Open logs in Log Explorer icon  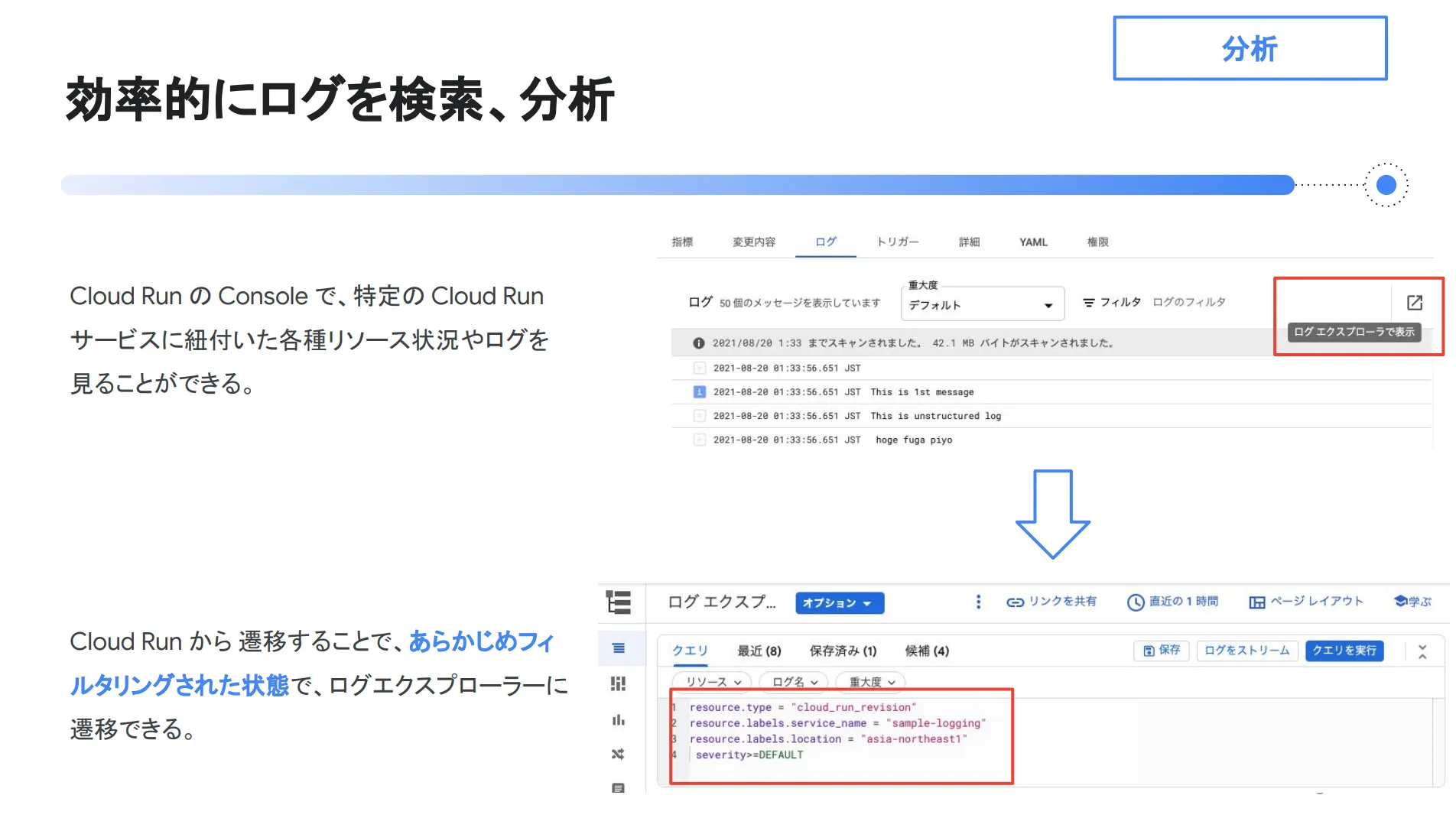1414,303
